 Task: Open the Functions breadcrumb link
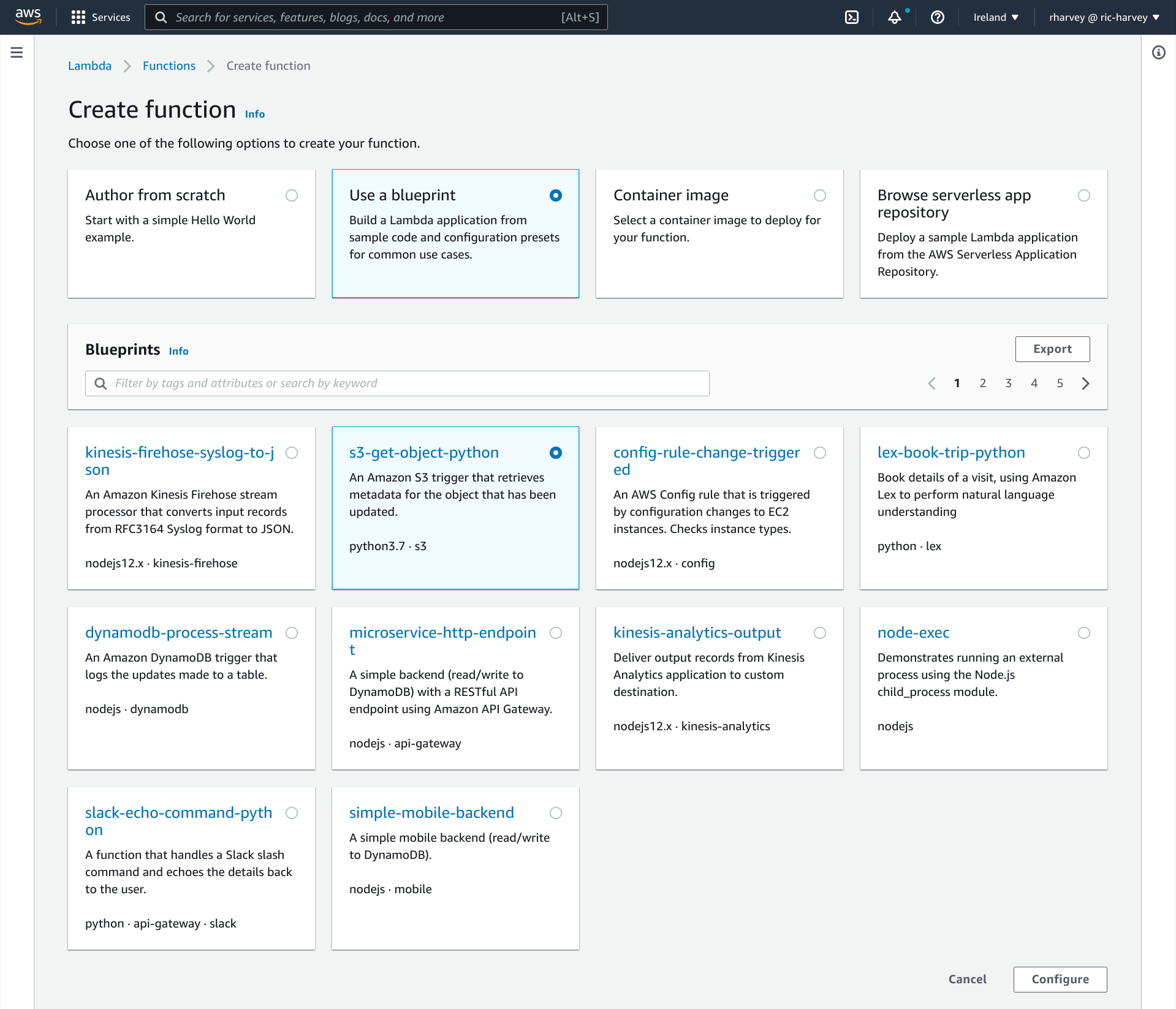169,66
